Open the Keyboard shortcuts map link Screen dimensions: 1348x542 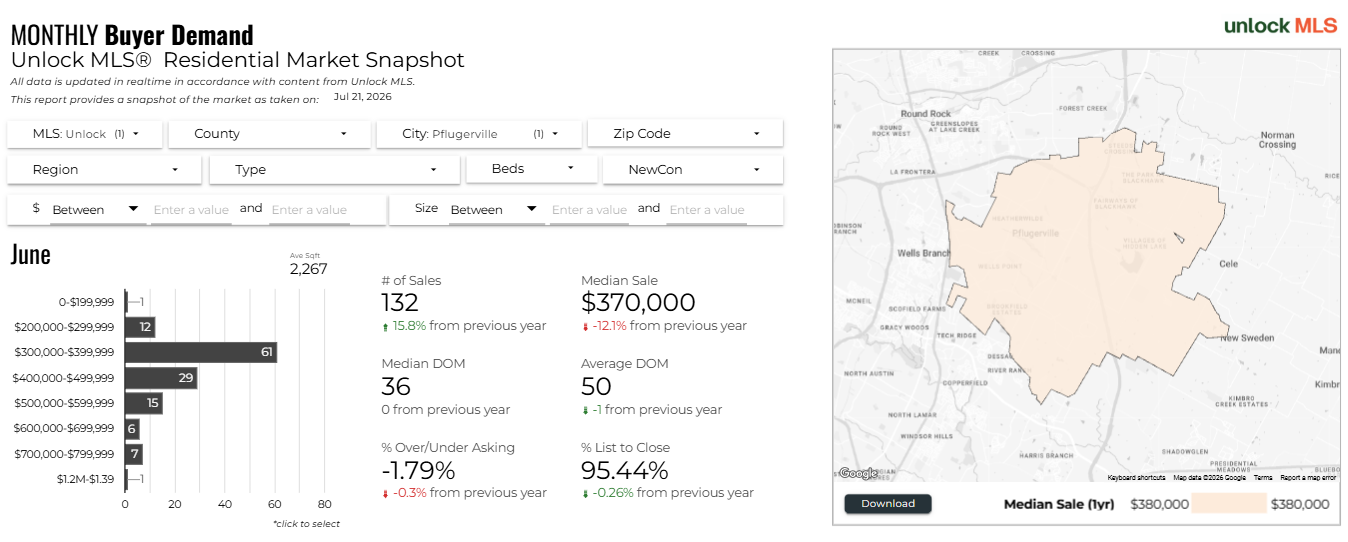coord(1136,478)
